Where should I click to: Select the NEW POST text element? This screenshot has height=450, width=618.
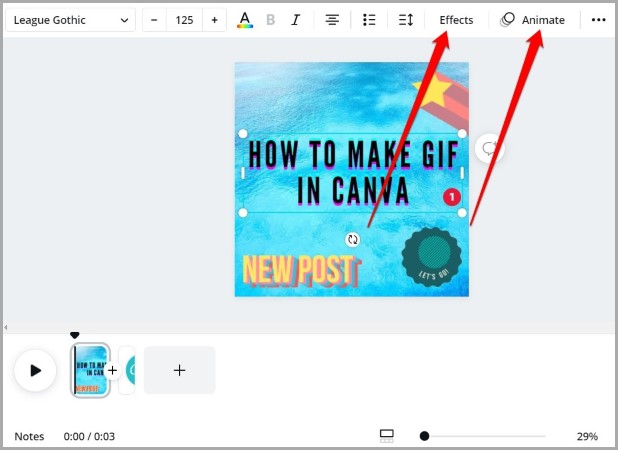point(301,270)
